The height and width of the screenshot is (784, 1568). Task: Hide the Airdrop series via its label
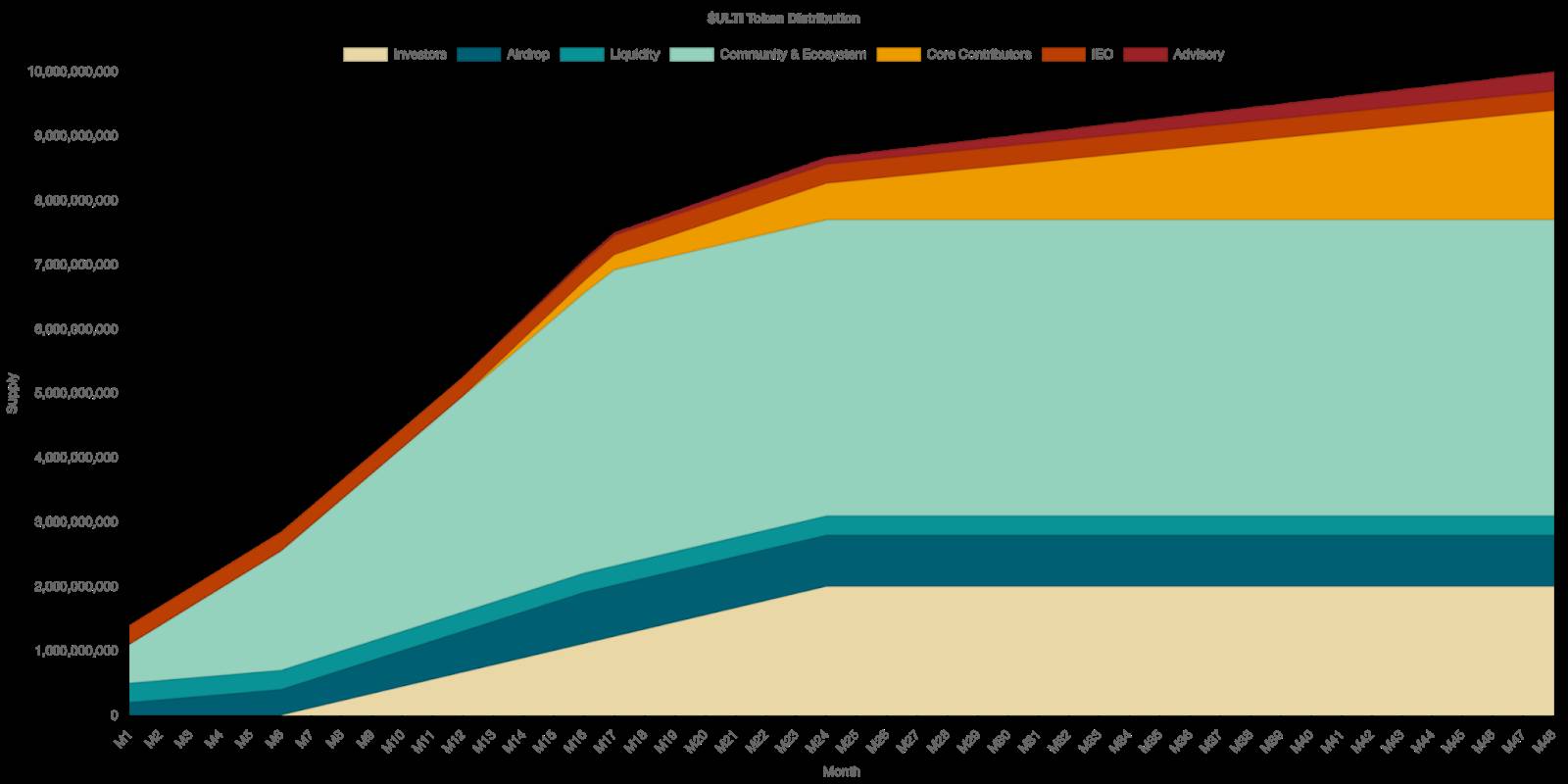pyautogui.click(x=528, y=55)
